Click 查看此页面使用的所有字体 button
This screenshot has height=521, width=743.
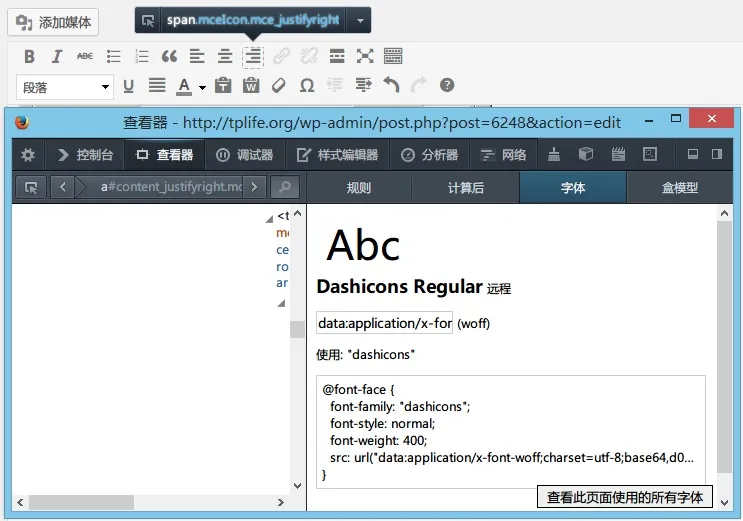tap(624, 497)
